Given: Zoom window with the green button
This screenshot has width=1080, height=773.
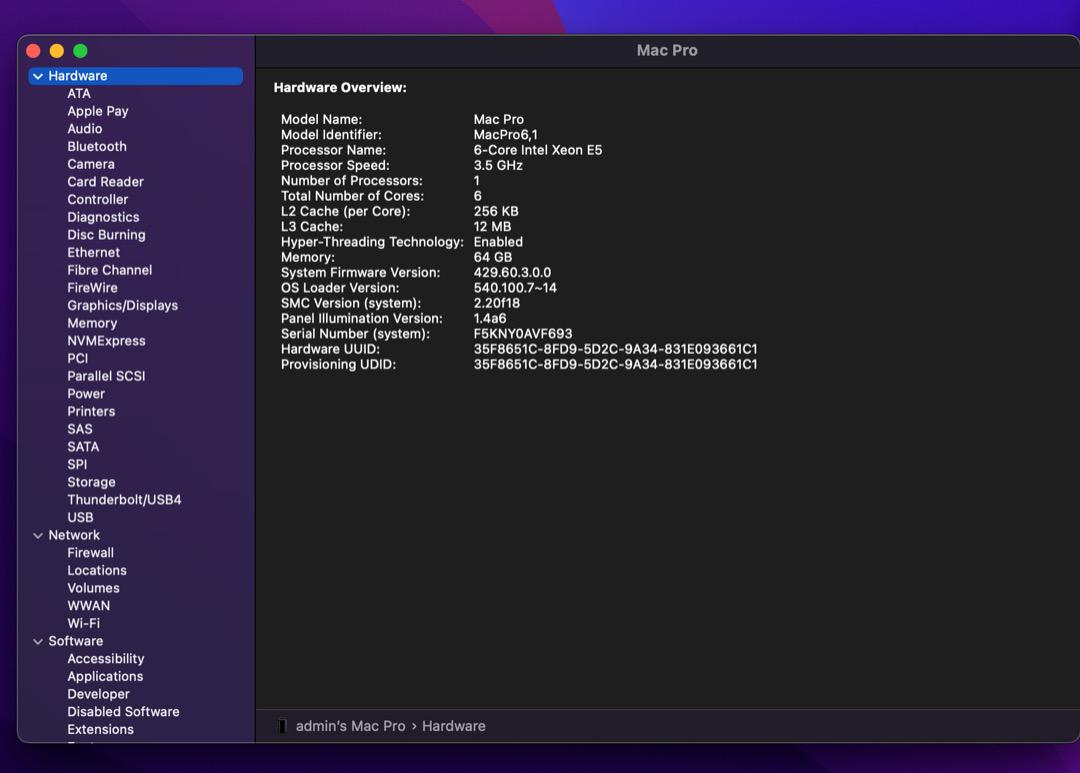Looking at the screenshot, I should click(81, 51).
